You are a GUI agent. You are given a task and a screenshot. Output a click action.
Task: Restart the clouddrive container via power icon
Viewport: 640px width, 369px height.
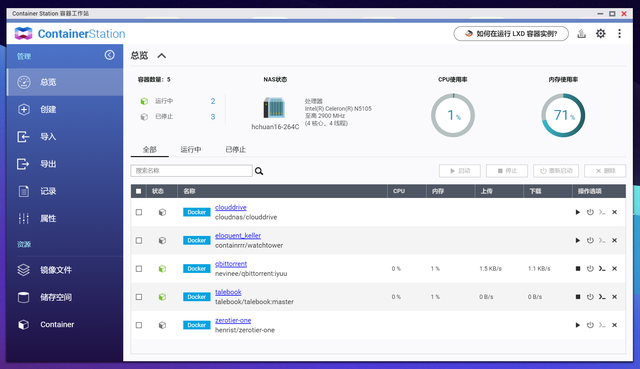(590, 212)
